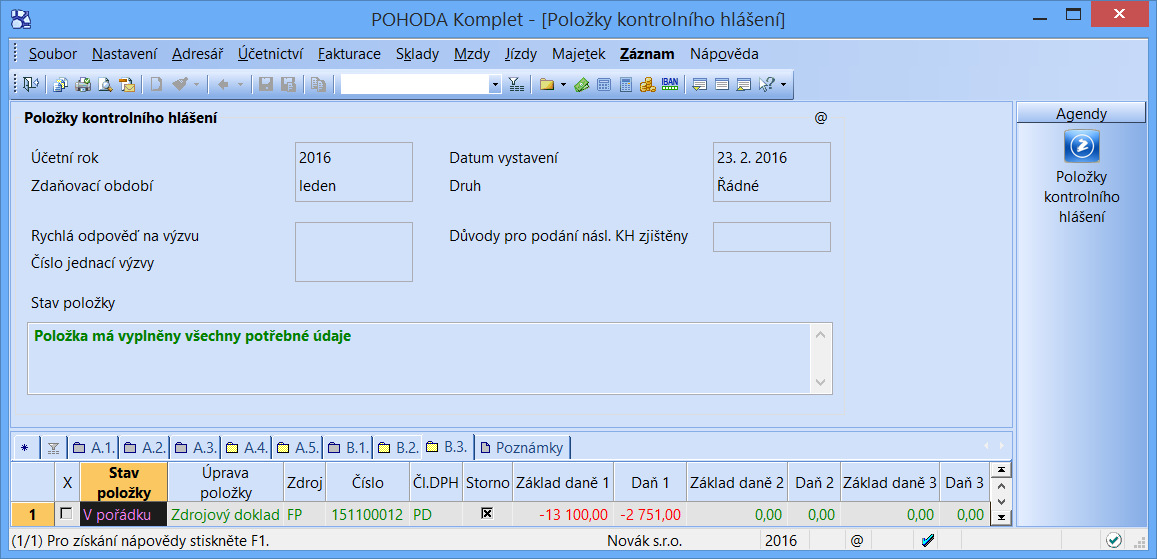Screen dimensions: 1157x559
Task: Click the green banknote icon in the toolbar
Action: (581, 85)
